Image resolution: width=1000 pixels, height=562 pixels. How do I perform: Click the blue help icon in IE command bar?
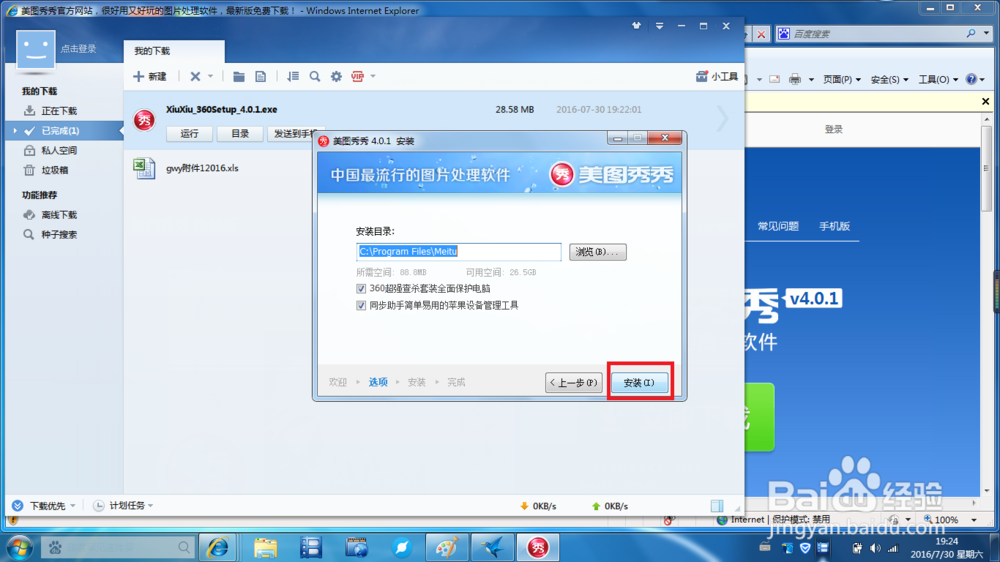coord(971,80)
